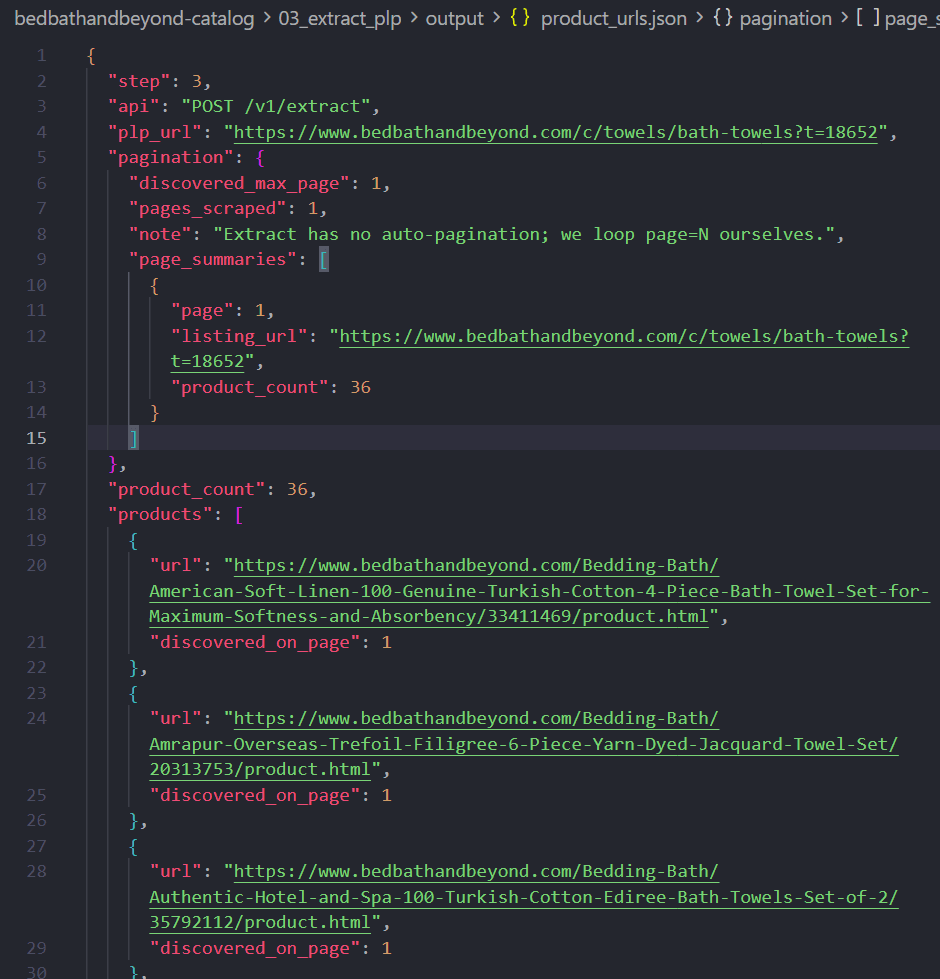Click the "pagination" key on line 5
Screen dimensions: 940x979
click(170, 157)
